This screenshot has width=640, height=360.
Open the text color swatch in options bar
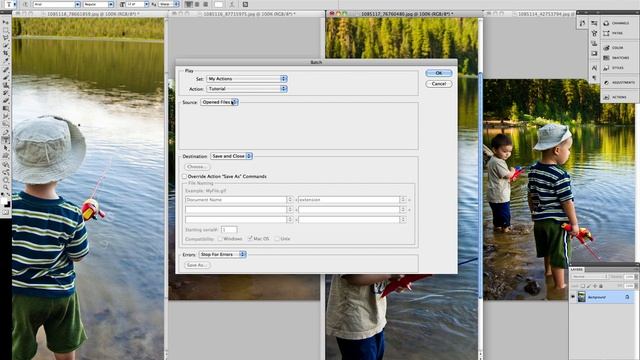pyautogui.click(x=219, y=4)
